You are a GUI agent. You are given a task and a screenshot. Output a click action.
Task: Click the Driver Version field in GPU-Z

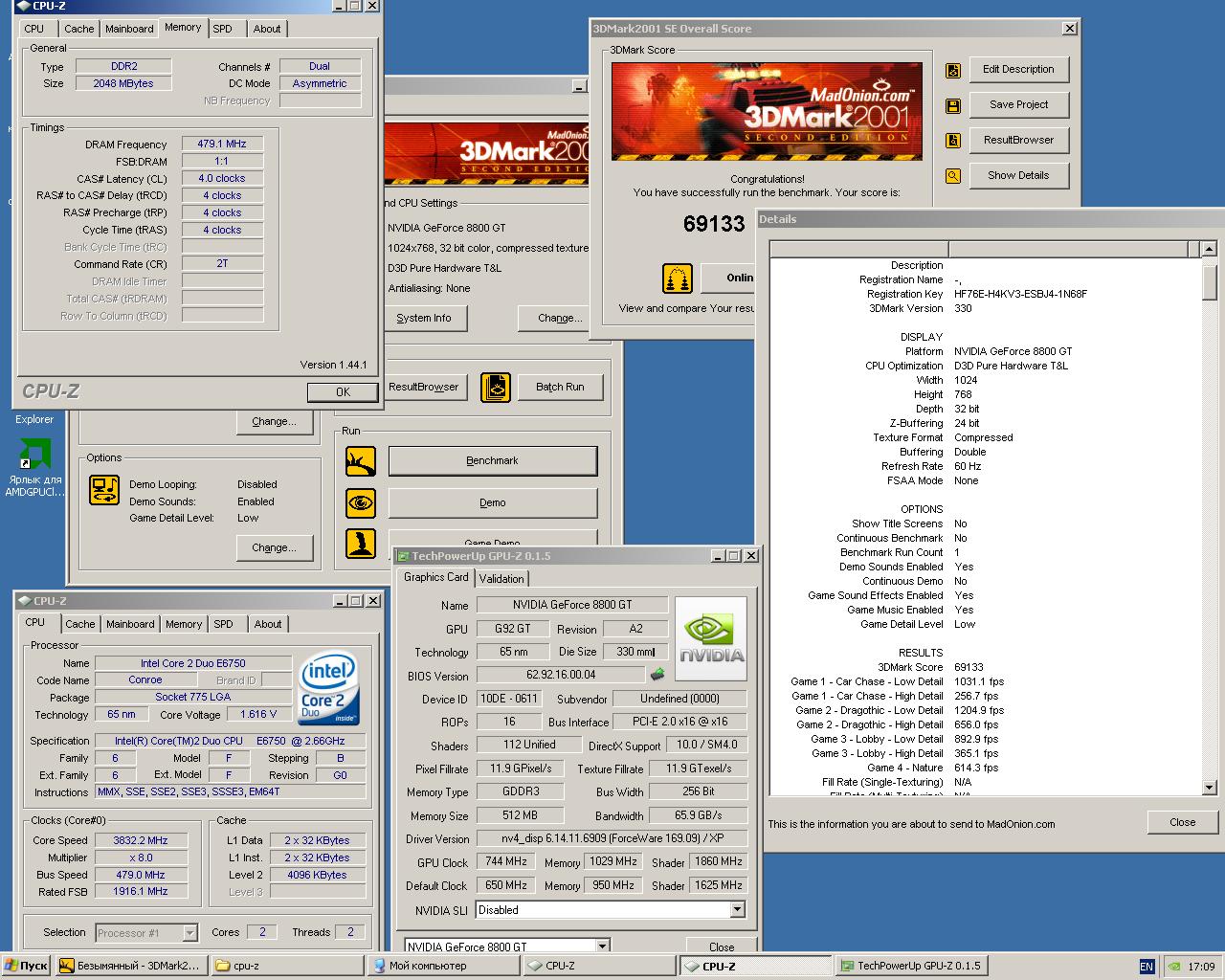pyautogui.click(x=612, y=839)
